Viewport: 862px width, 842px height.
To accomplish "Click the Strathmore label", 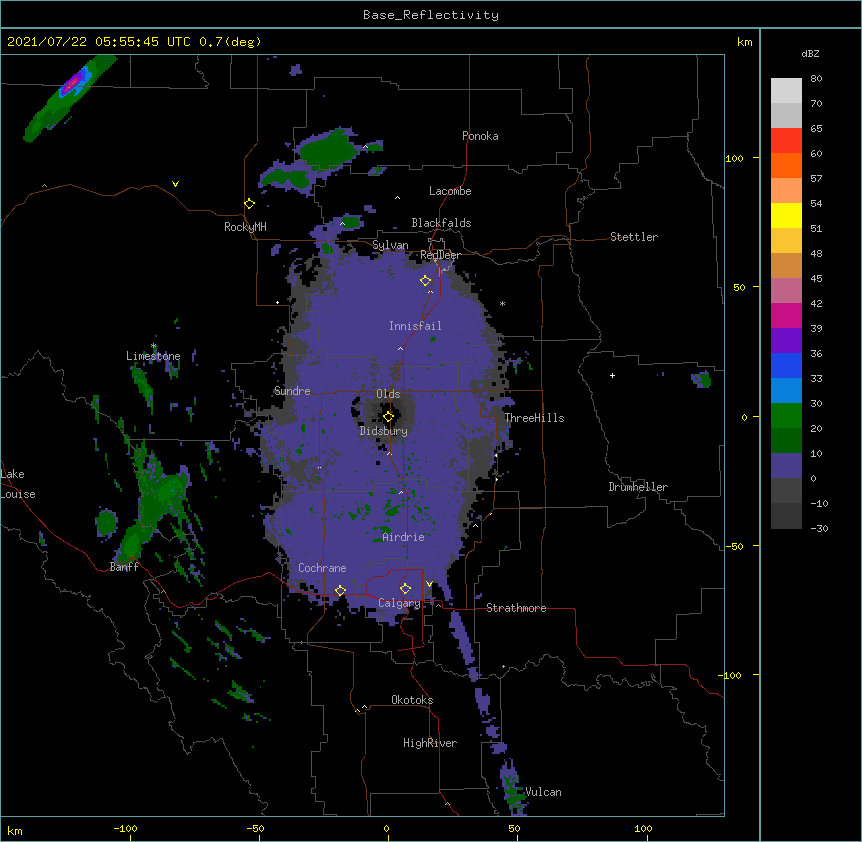I will (x=516, y=608).
